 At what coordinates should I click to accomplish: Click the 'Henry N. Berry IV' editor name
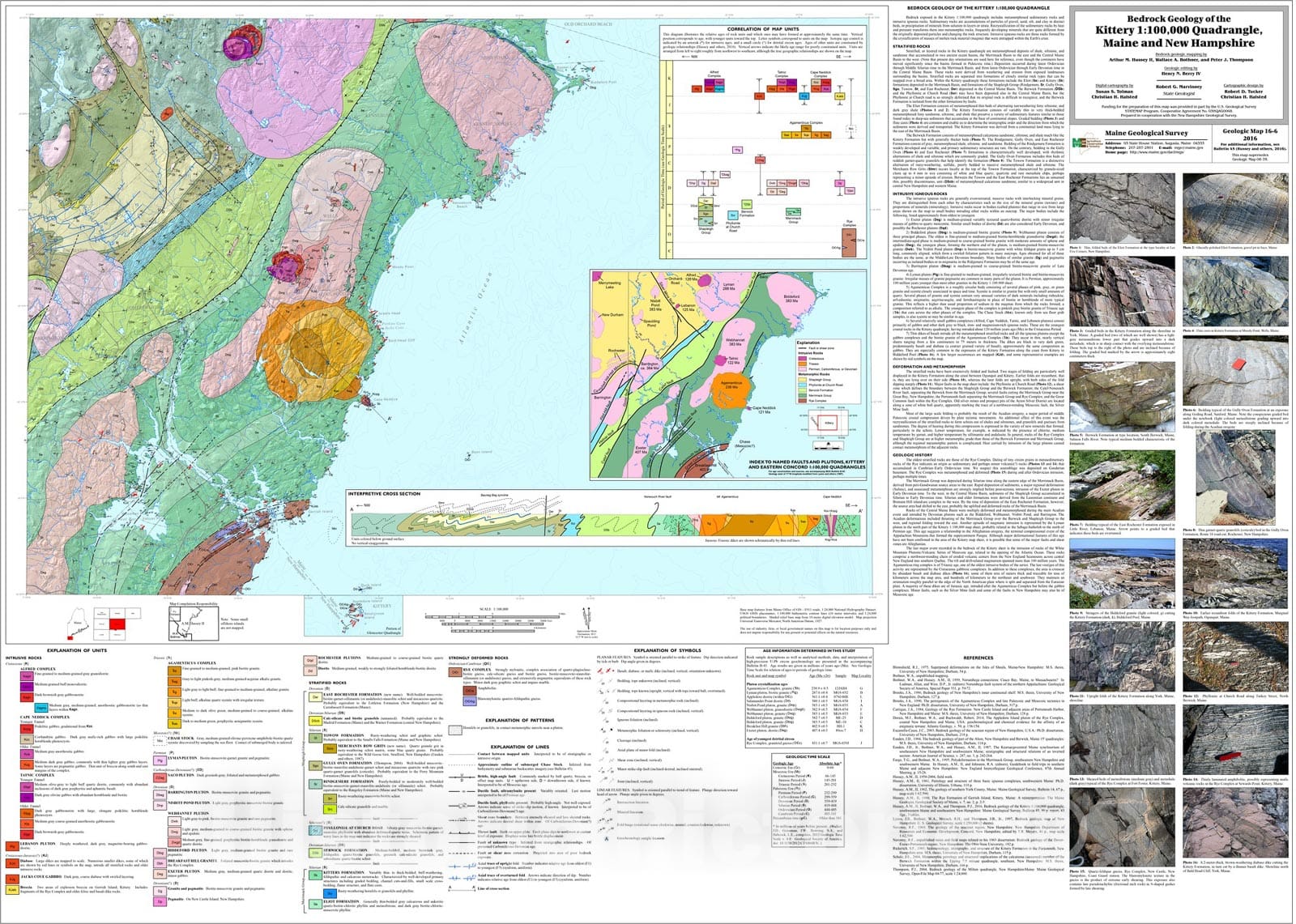pyautogui.click(x=1181, y=74)
